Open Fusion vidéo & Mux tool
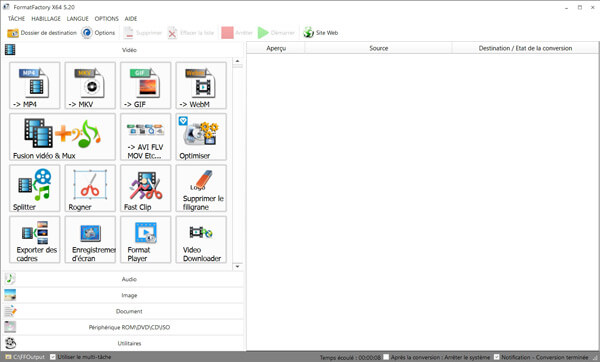 tap(62, 137)
